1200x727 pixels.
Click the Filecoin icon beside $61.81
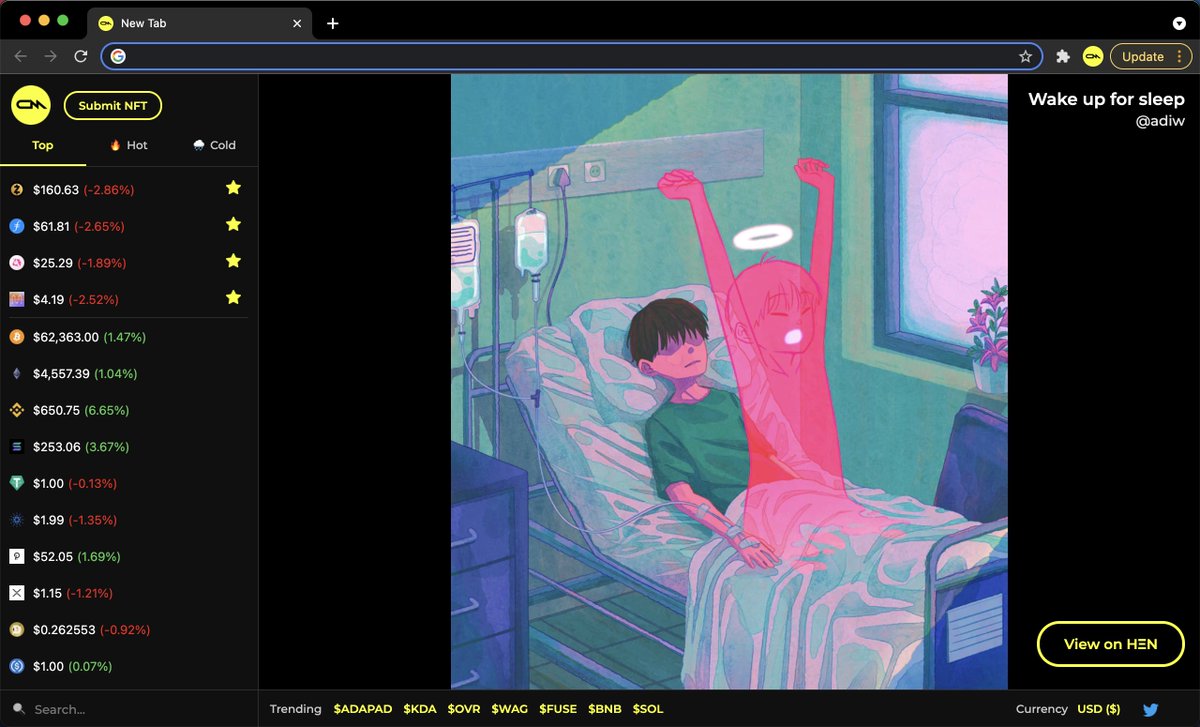pyautogui.click(x=16, y=226)
